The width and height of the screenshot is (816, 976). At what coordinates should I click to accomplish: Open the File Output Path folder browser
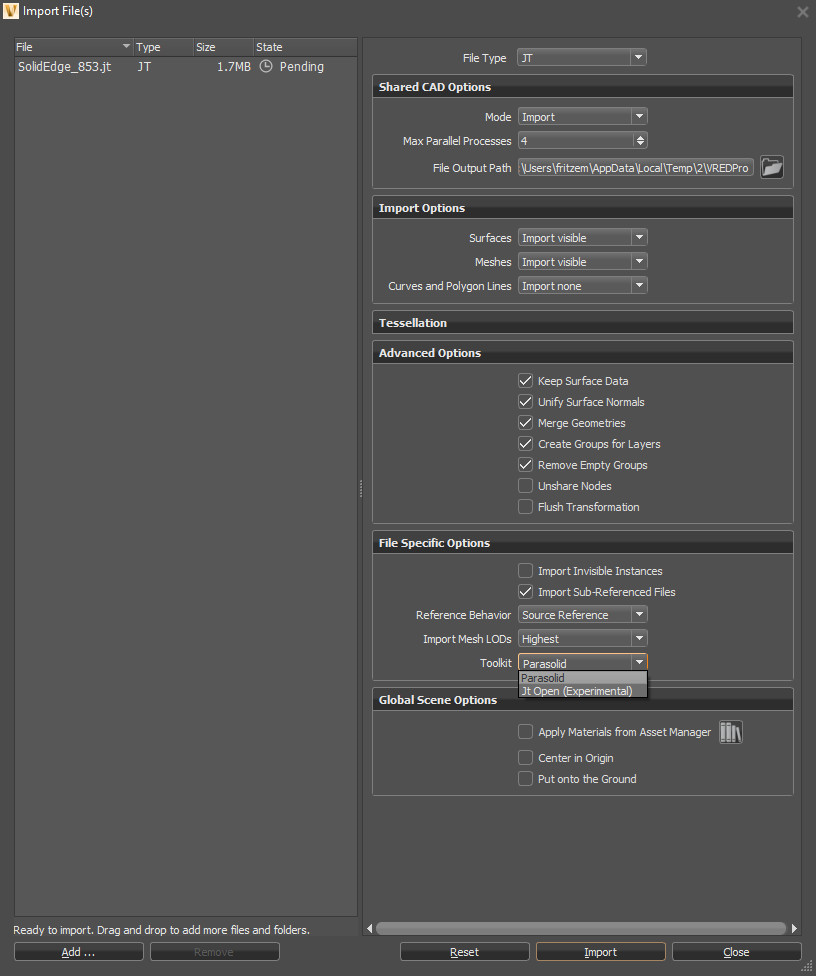[772, 167]
